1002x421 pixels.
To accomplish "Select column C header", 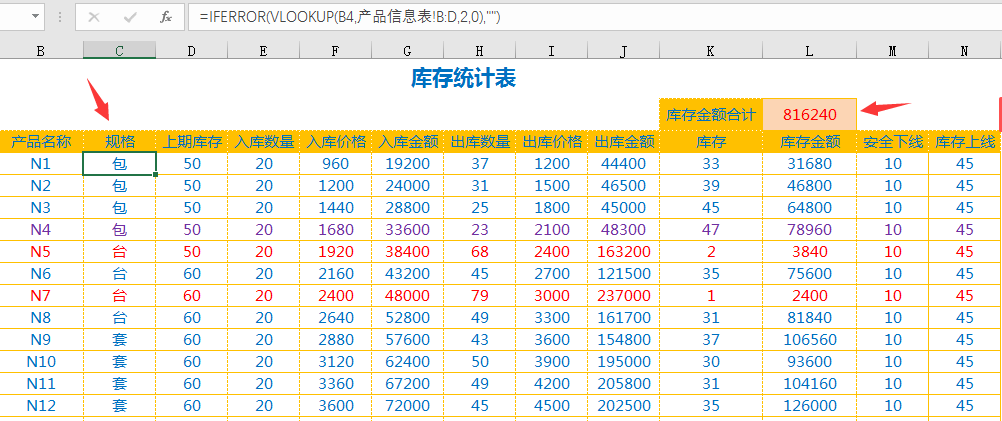I will [119, 50].
